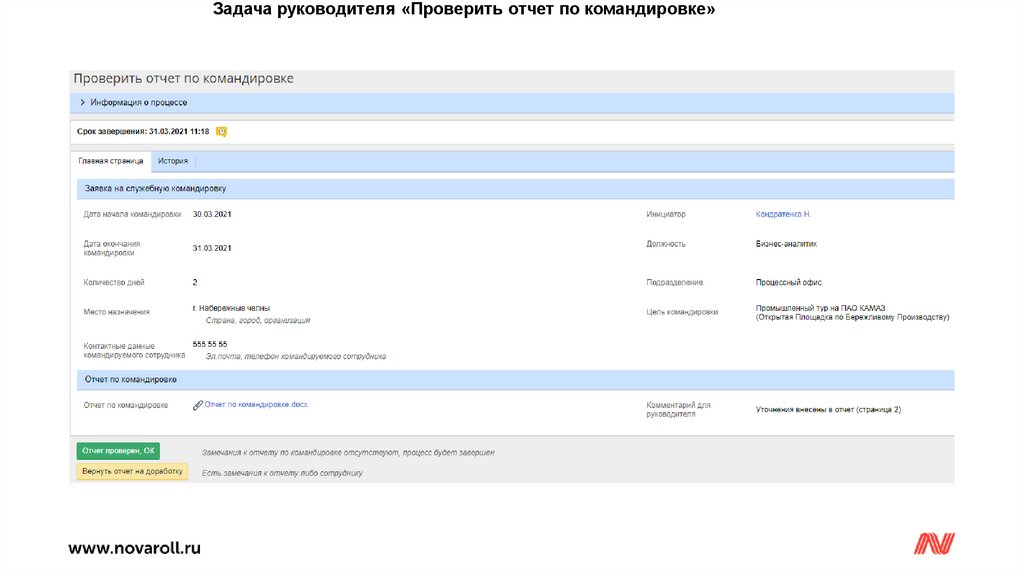Click the department value "Процессный офис"
The height and width of the screenshot is (574, 1024).
pyautogui.click(x=788, y=282)
